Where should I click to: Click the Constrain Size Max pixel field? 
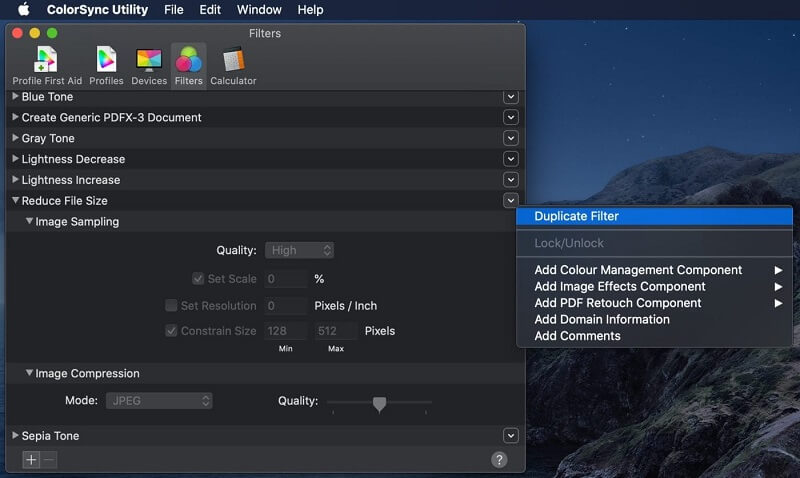point(336,331)
